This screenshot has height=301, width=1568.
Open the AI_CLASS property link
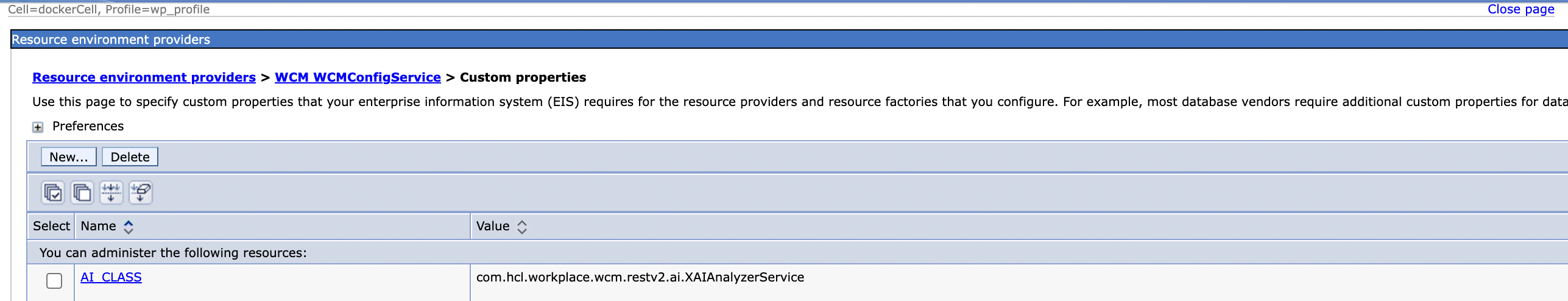click(111, 277)
